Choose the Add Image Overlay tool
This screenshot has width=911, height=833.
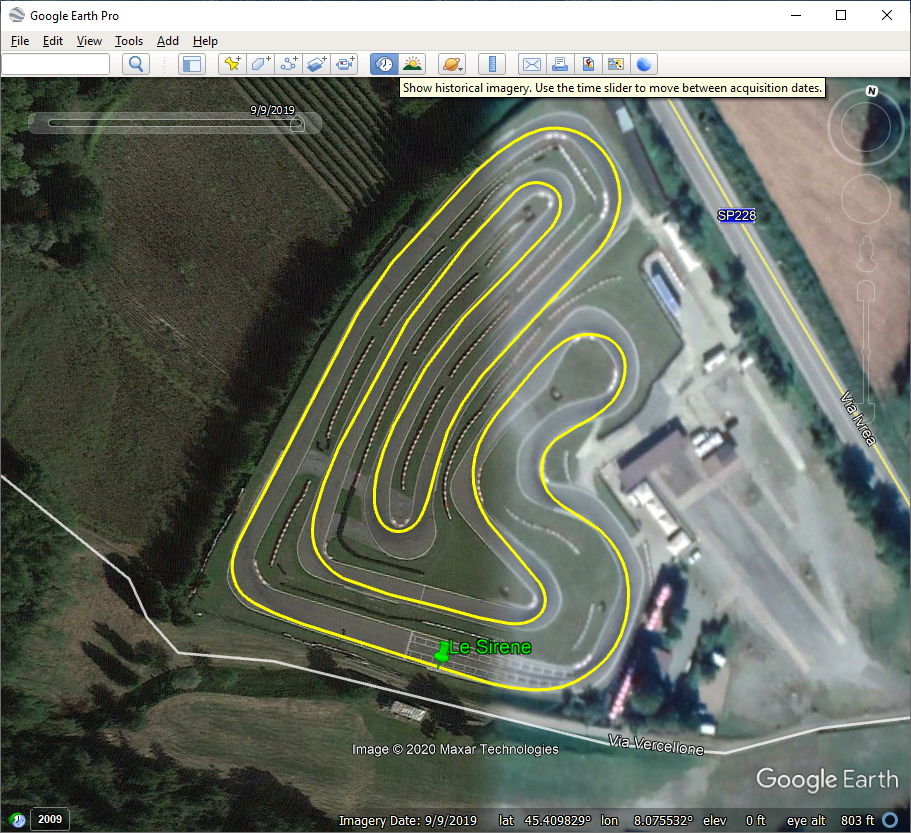316,64
